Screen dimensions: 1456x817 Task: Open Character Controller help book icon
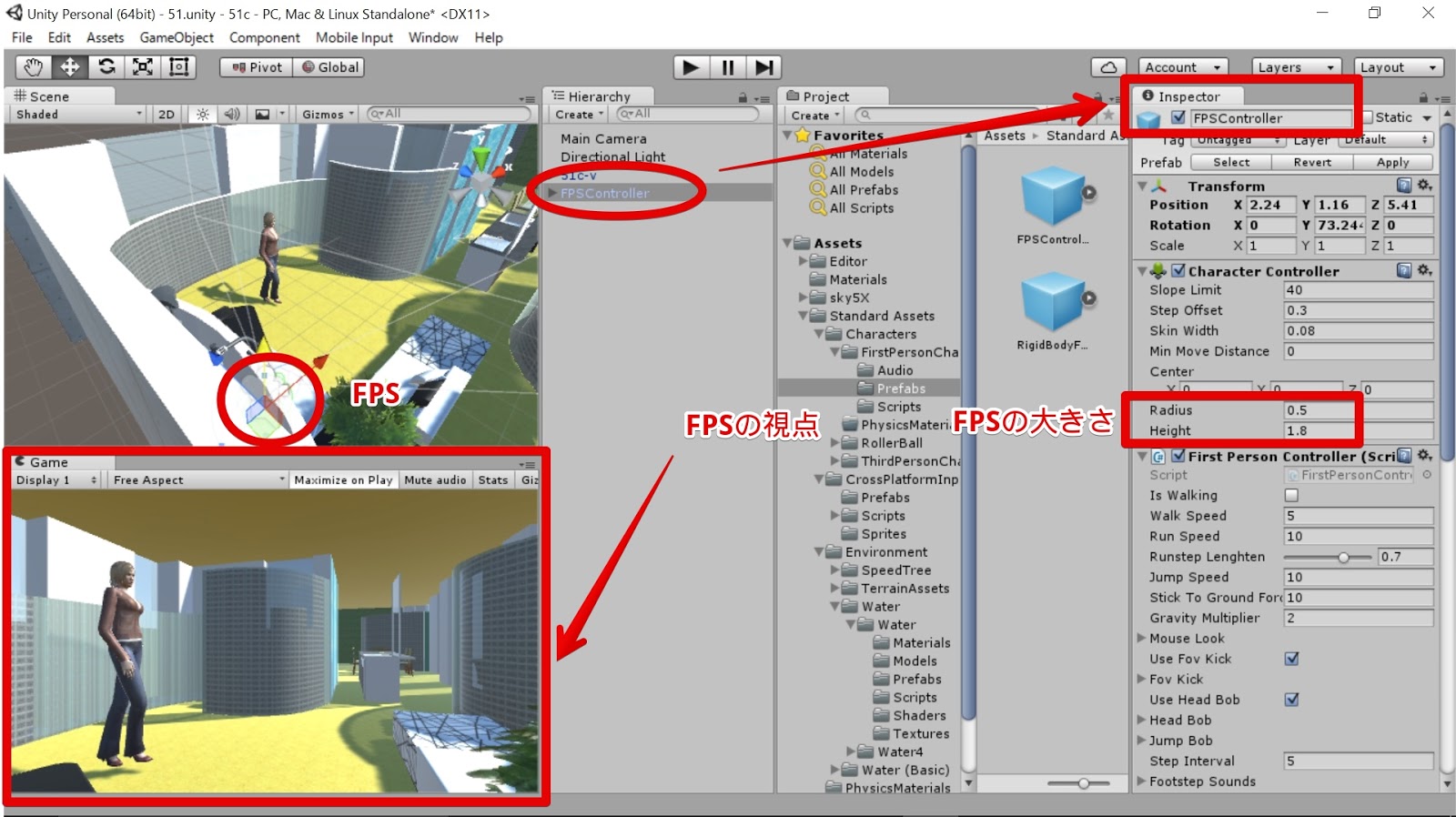1404,270
